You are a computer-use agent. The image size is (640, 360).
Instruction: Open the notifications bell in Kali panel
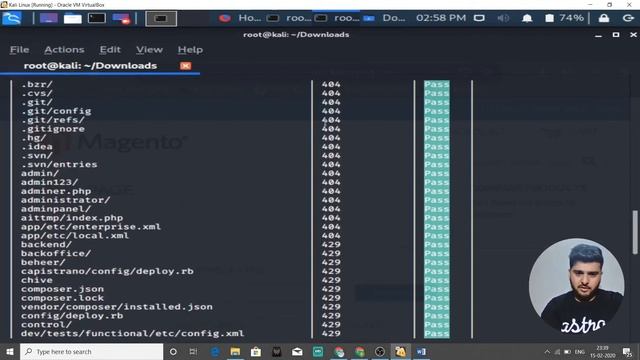(x=527, y=18)
